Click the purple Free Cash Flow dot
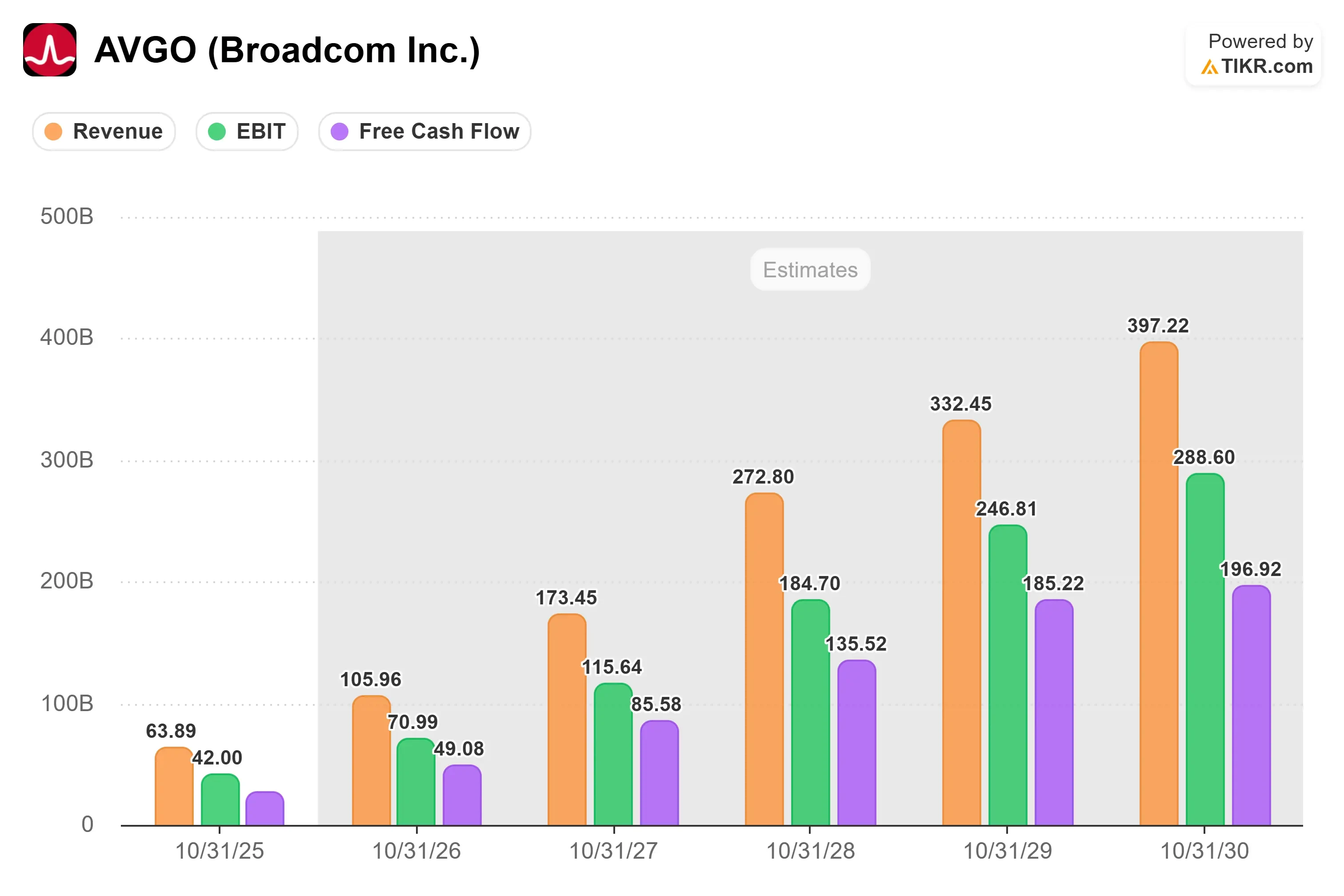Viewport: 1344px width, 896px height. coord(340,132)
